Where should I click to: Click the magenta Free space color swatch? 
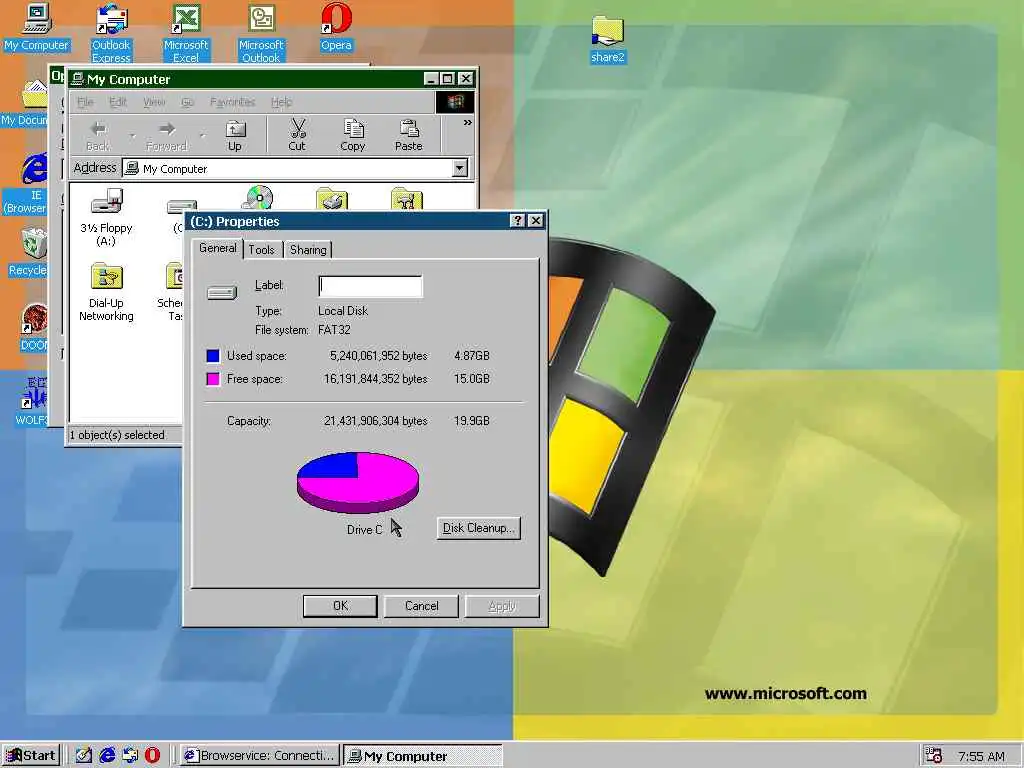(213, 379)
